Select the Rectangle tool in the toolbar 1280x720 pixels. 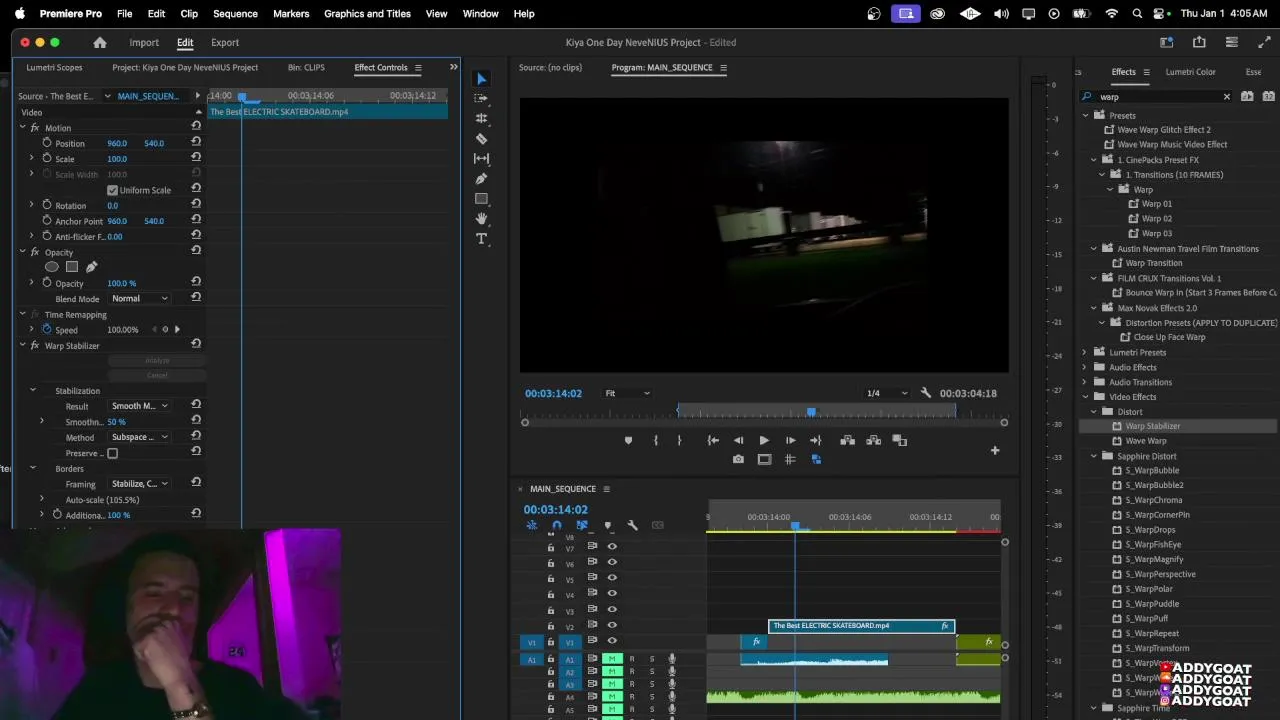pos(481,199)
